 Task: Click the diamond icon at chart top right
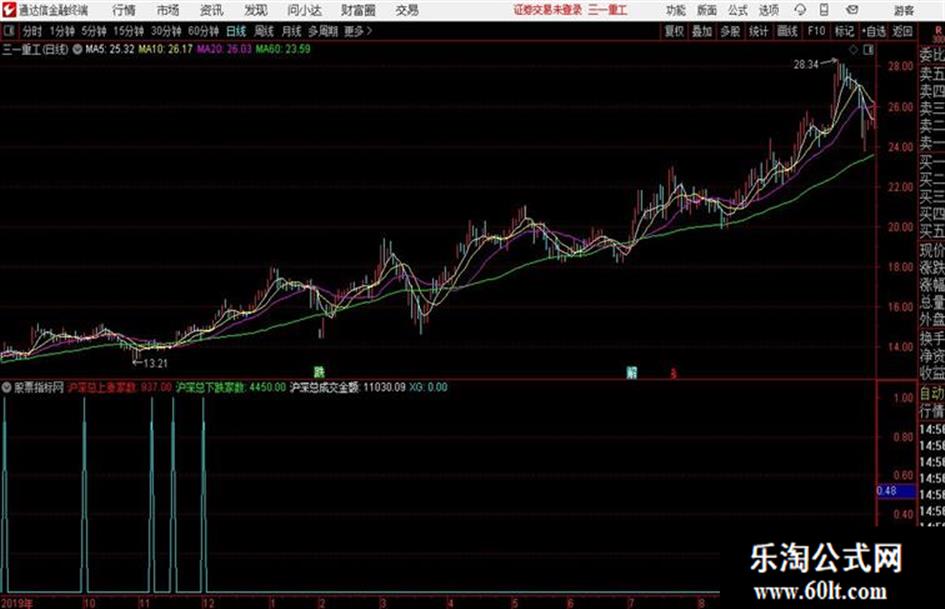[853, 49]
